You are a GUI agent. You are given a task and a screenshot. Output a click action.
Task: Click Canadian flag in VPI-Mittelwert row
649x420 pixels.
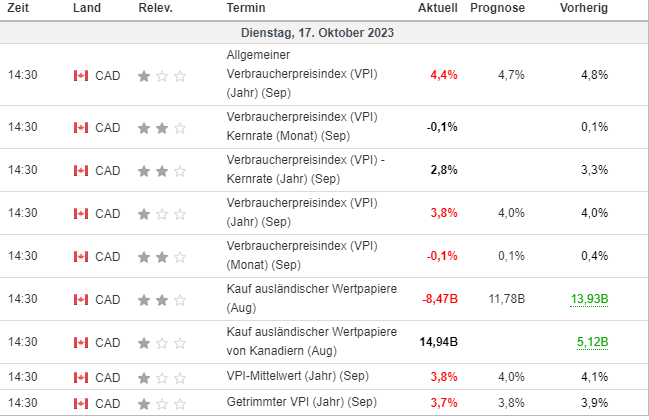pos(81,377)
